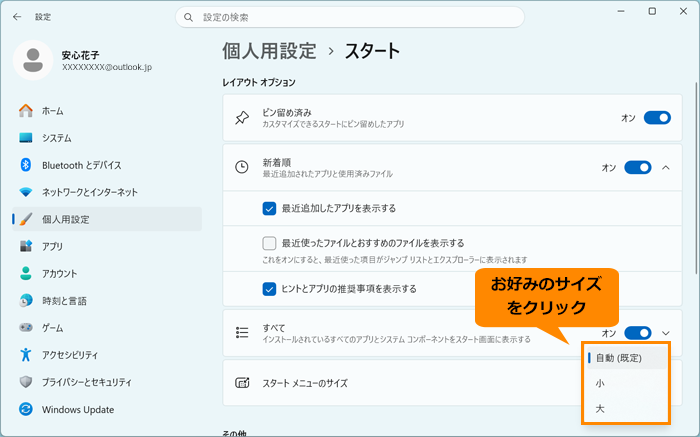Open アクセシビリティ settings
700x437 pixels.
click(x=107, y=355)
